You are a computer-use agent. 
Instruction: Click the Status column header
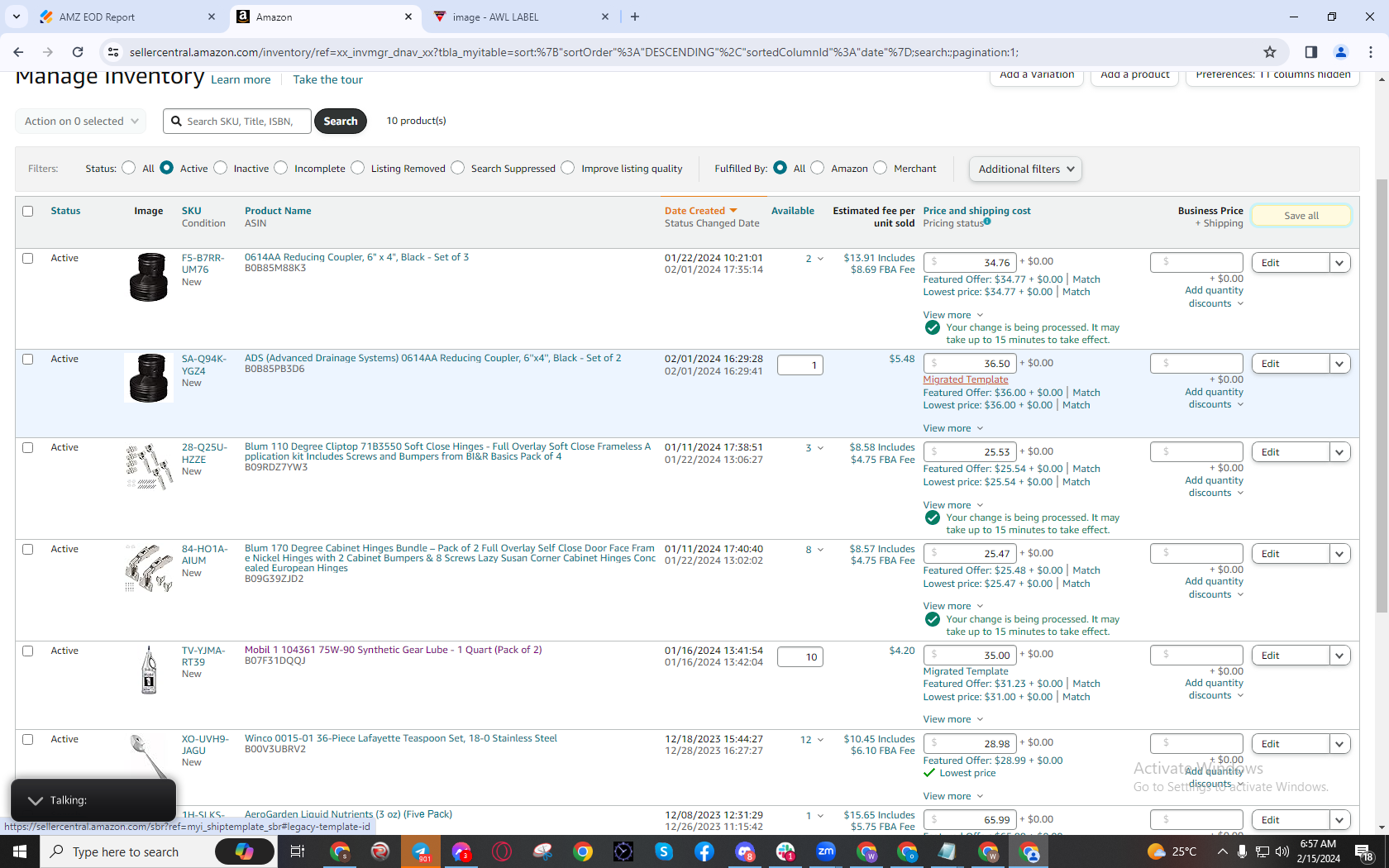pos(65,211)
